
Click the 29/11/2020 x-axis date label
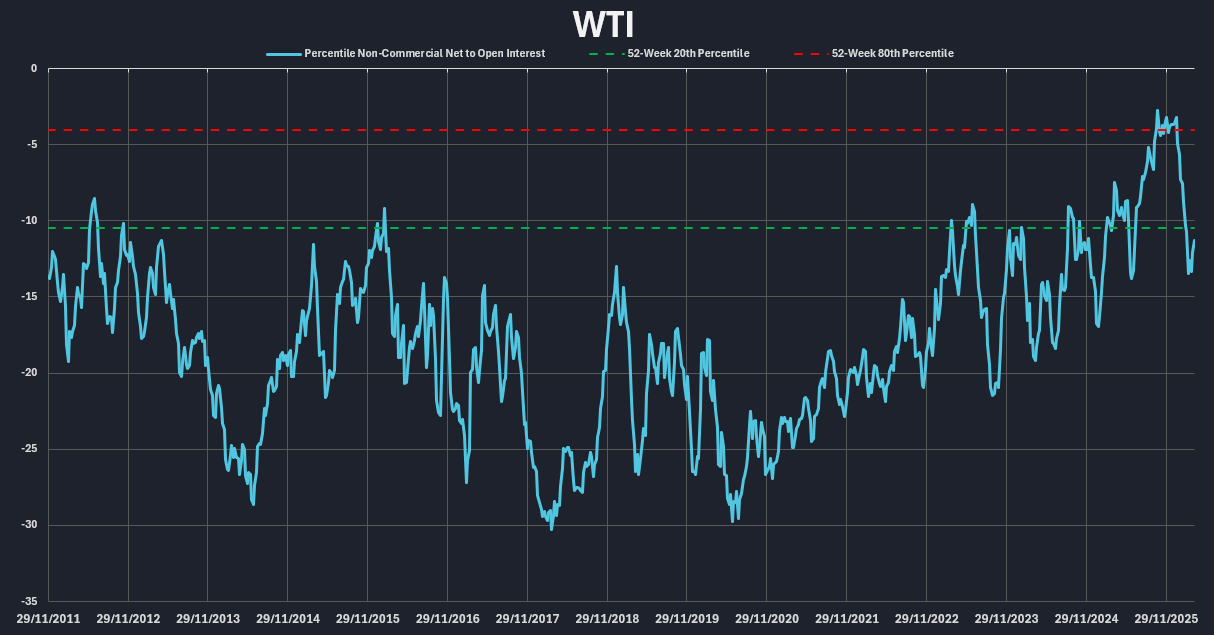(x=767, y=619)
